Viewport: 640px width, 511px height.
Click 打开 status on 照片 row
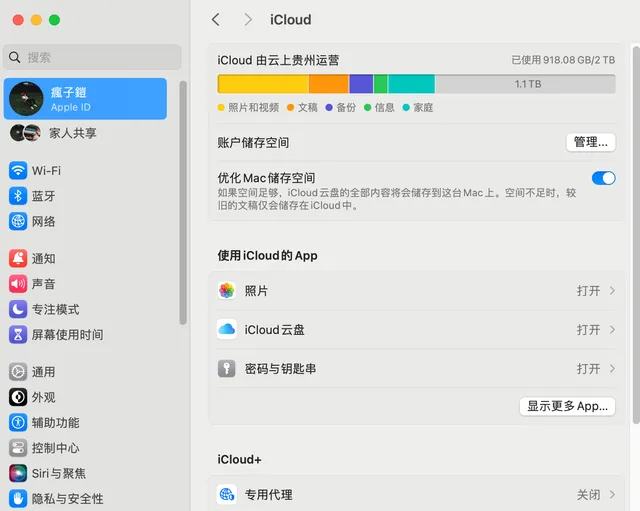(588, 291)
